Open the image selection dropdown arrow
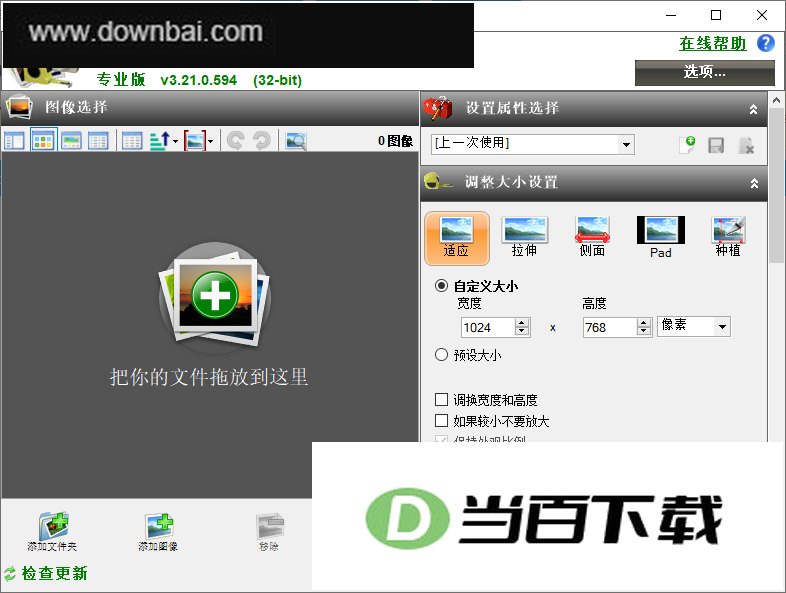 [x=211, y=141]
